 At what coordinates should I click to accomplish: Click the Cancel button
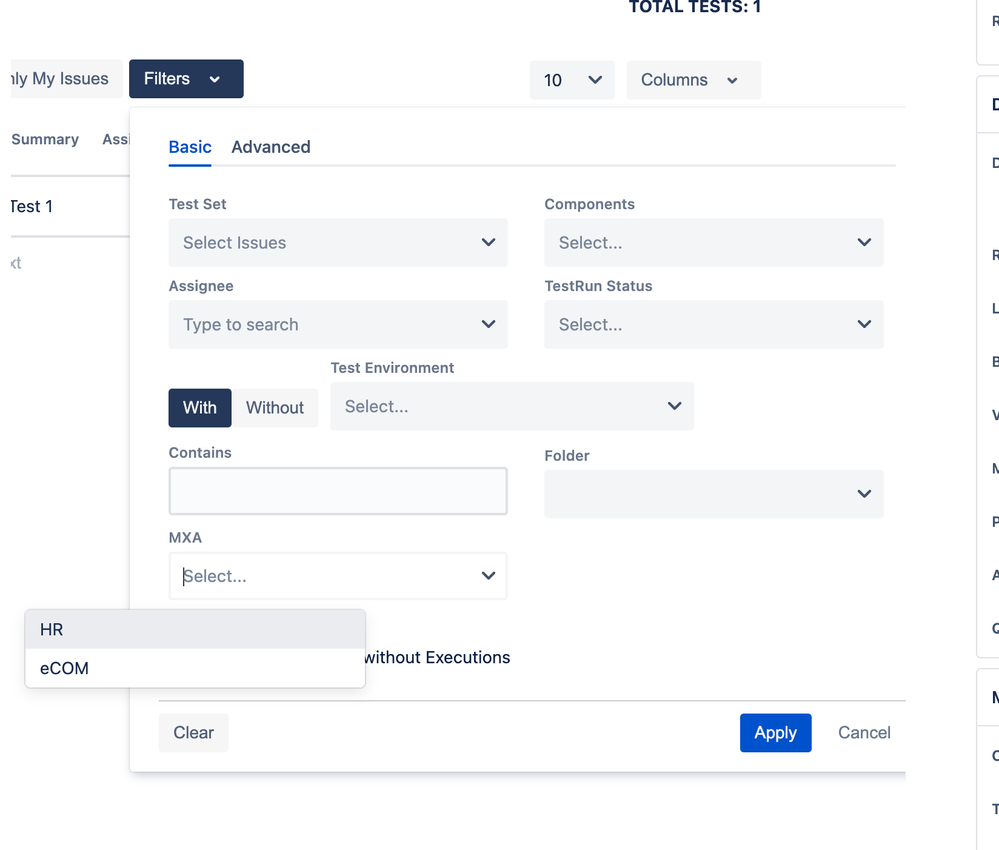[x=864, y=733]
